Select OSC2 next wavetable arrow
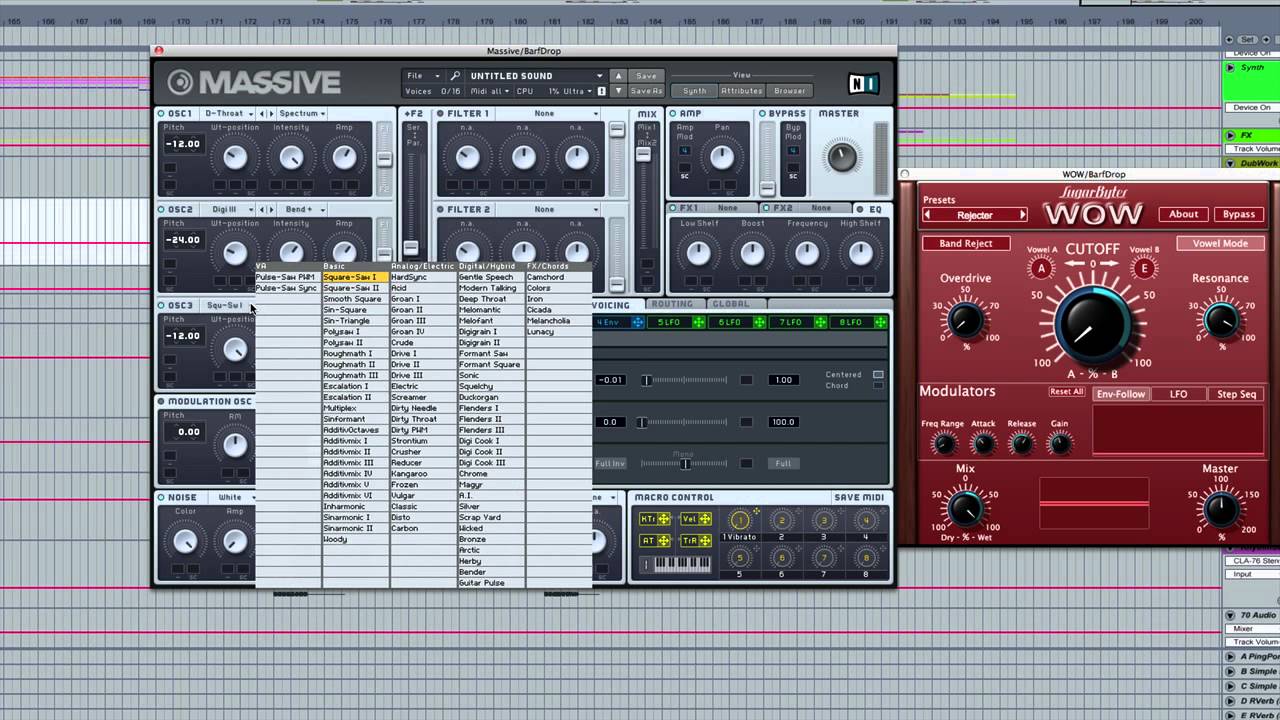 [x=272, y=210]
